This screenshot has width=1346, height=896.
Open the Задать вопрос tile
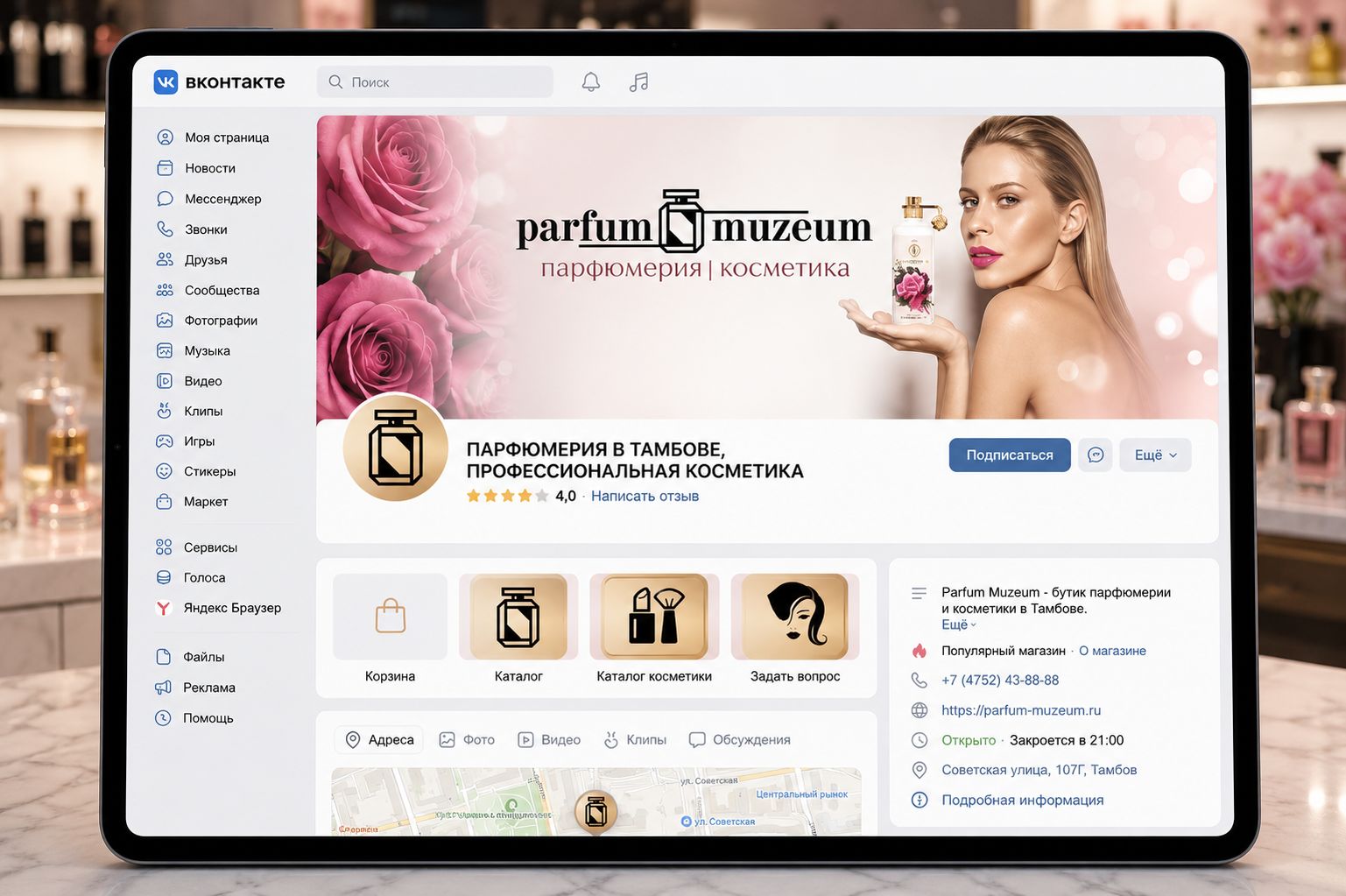(794, 630)
